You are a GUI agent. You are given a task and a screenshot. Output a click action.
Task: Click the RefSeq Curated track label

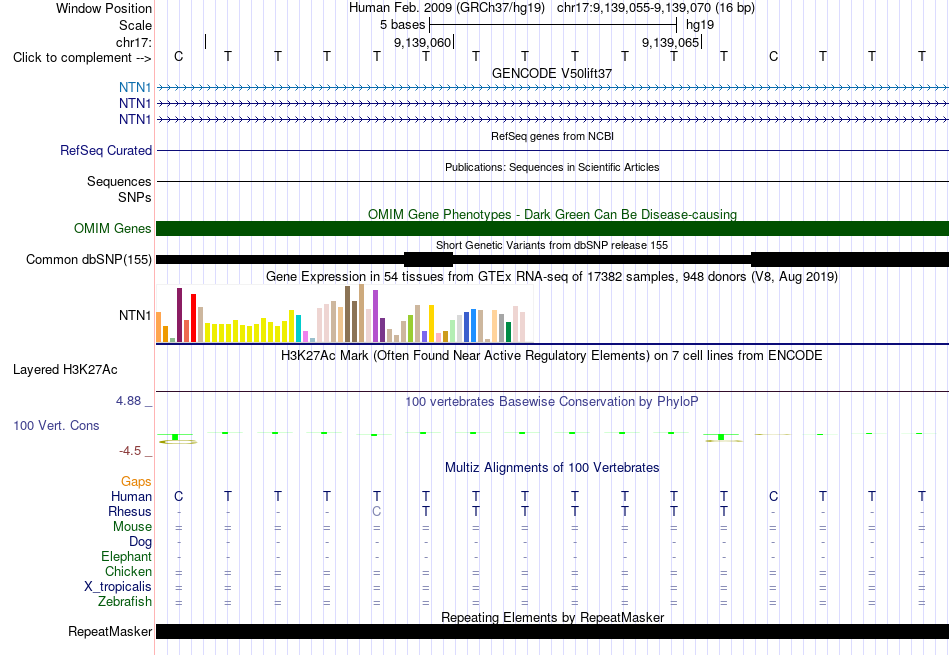point(105,150)
